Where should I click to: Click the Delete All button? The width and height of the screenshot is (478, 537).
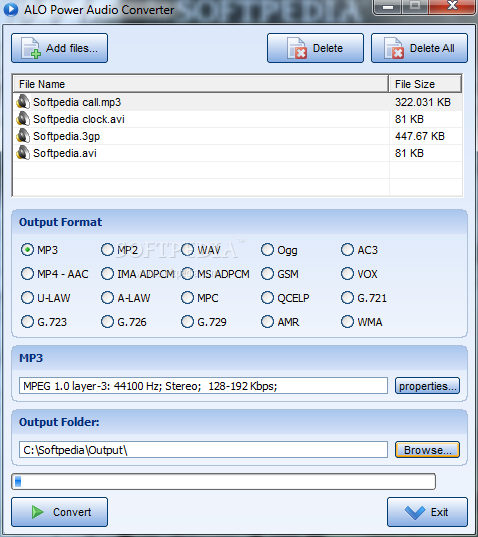(x=419, y=48)
